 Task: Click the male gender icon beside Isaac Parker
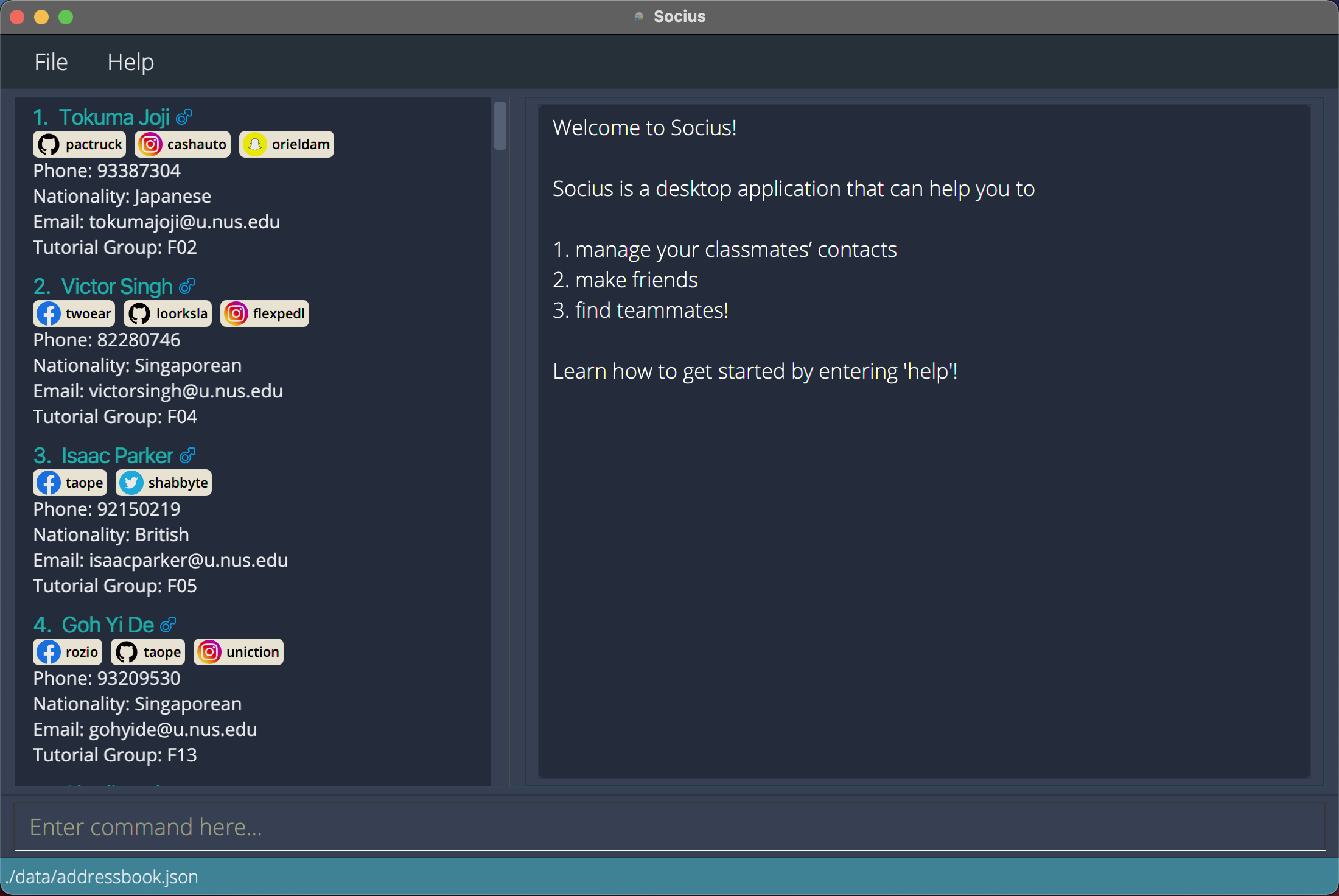tap(187, 455)
